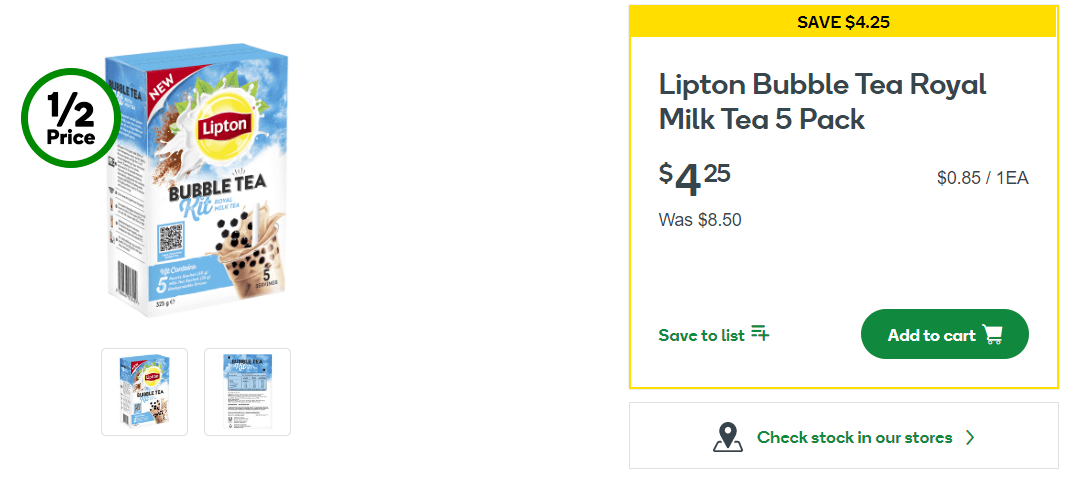Click the SAVE $4.25 yellow banner
The image size is (1072, 486).
[844, 22]
